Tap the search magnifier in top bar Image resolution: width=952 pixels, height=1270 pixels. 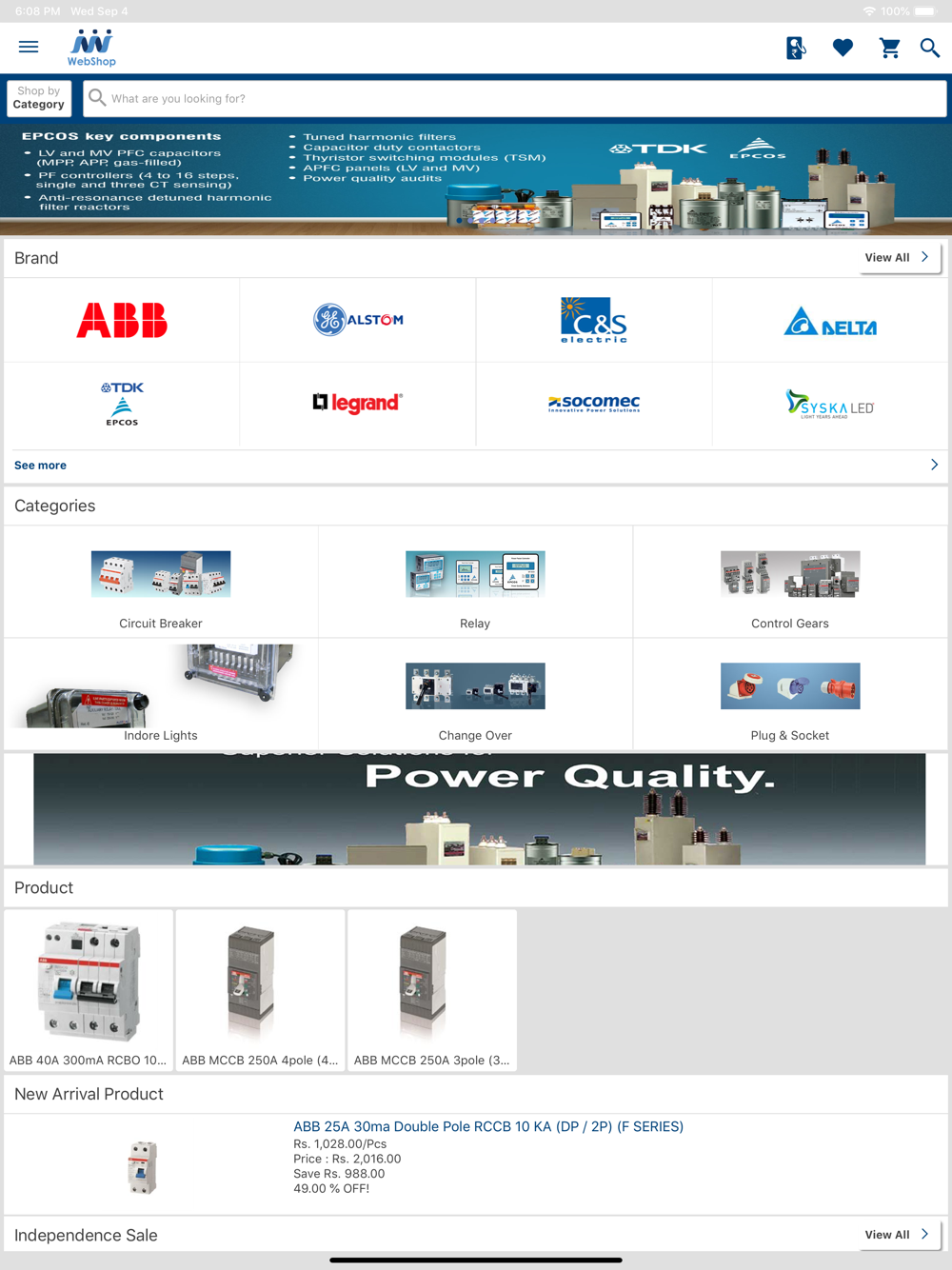(x=930, y=48)
